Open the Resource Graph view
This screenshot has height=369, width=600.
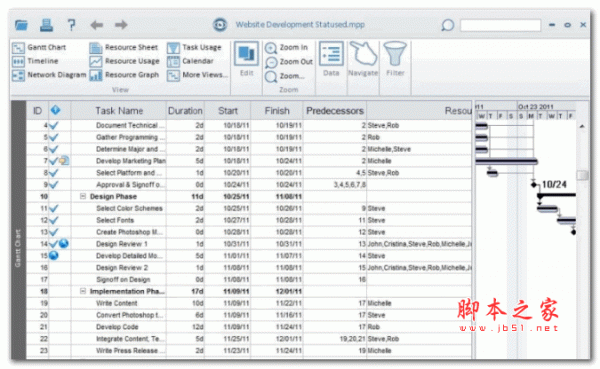click(124, 75)
